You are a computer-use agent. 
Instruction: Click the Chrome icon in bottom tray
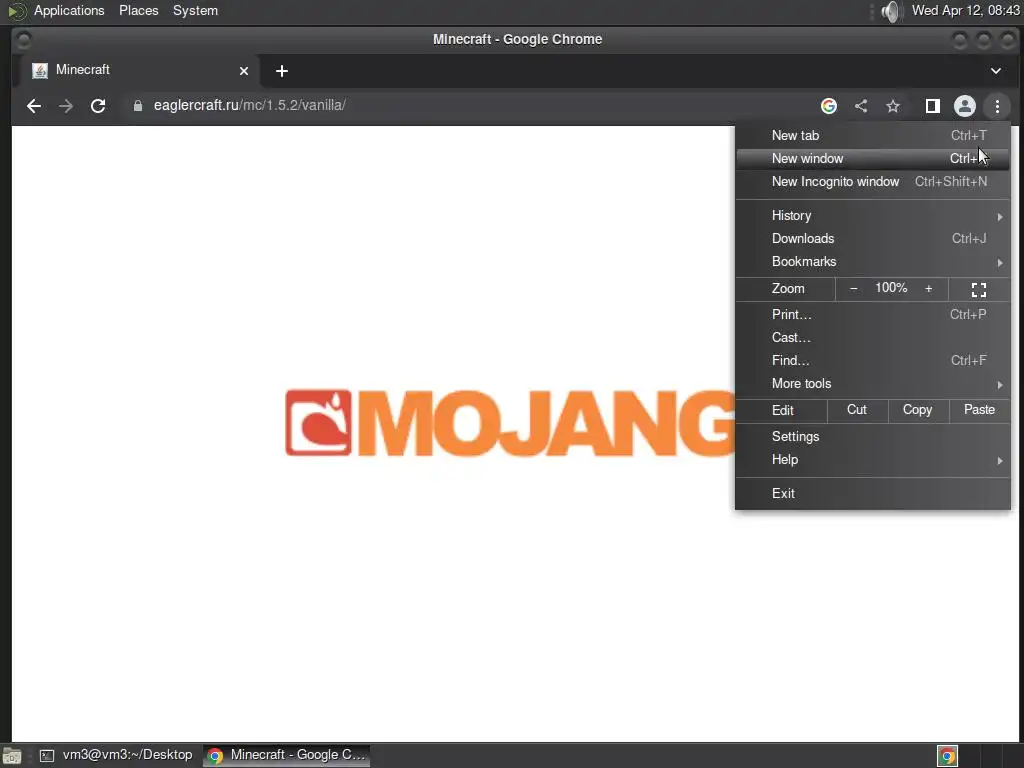coord(947,756)
